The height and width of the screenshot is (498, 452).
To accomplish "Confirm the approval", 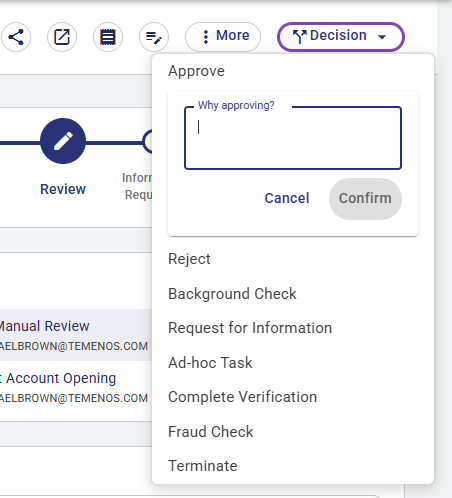I will pyautogui.click(x=365, y=198).
